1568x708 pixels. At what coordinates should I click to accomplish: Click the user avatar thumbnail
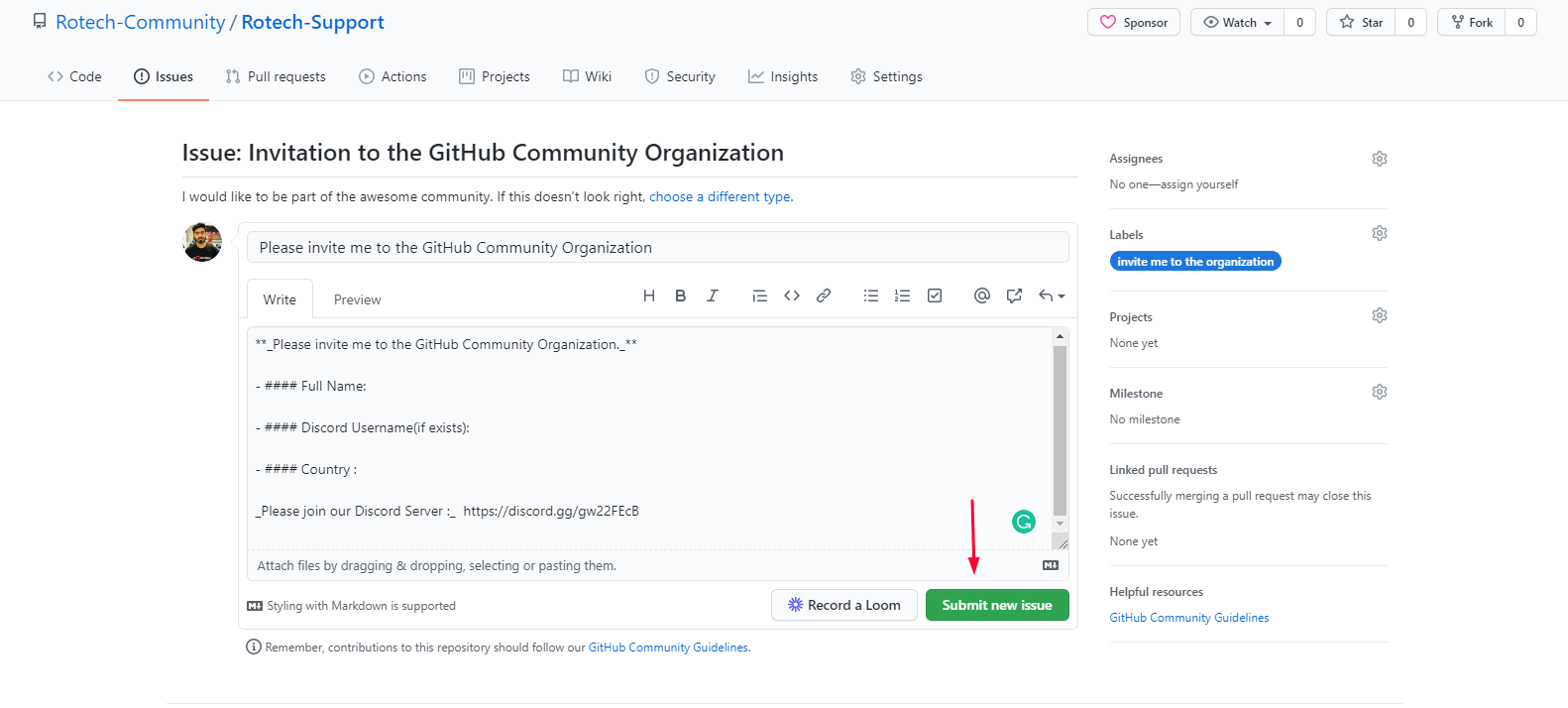[x=202, y=242]
